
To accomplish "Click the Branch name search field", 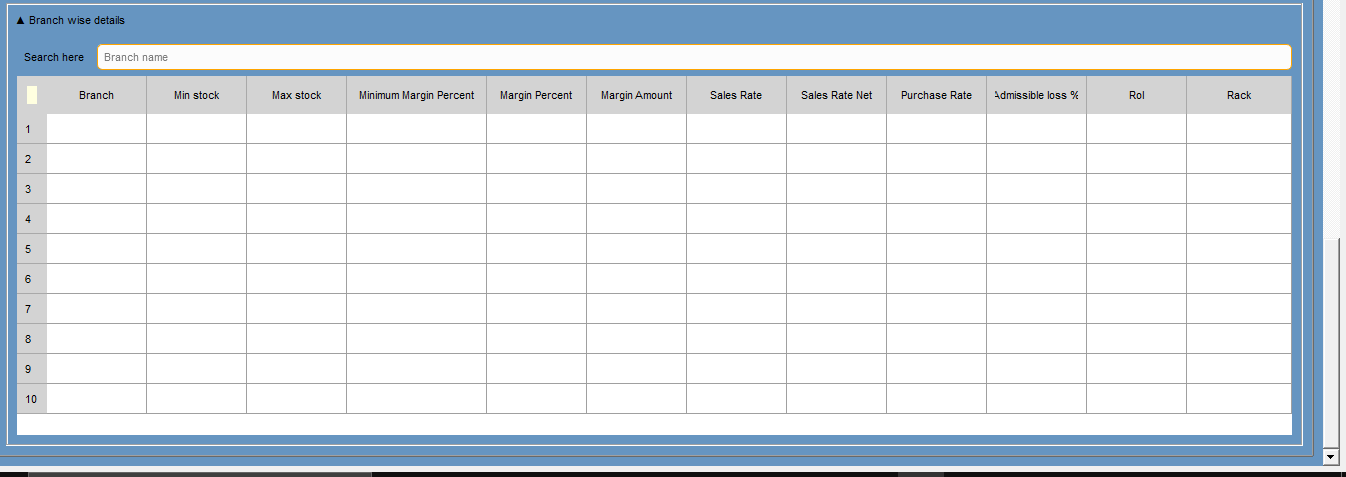I will (693, 57).
